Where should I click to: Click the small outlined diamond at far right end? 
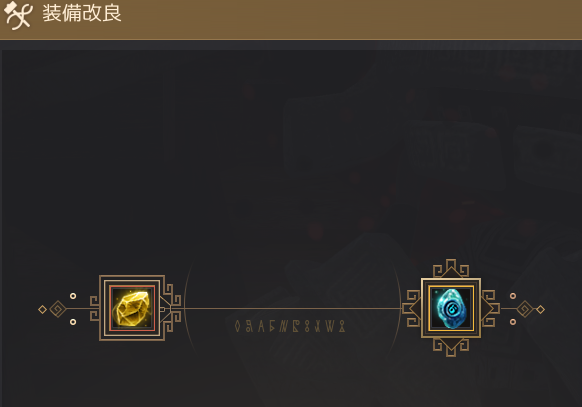click(x=540, y=309)
